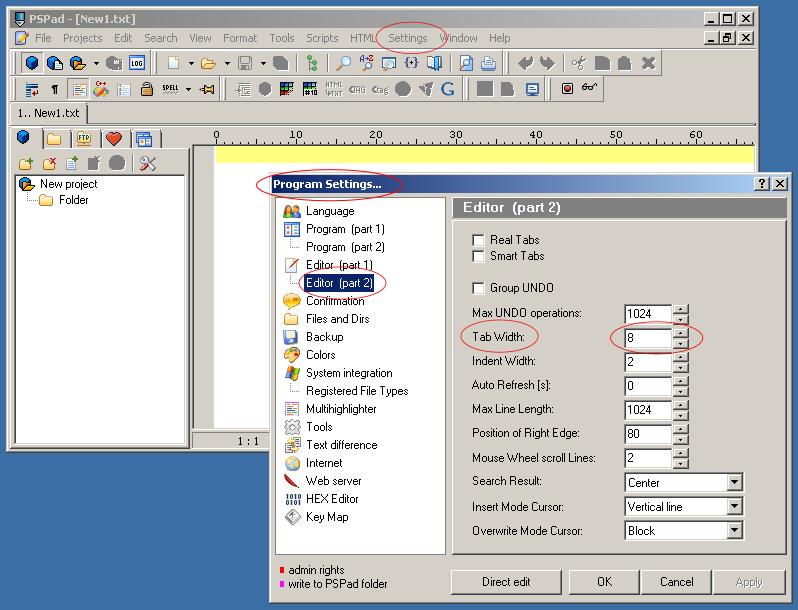This screenshot has width=798, height=610.
Task: Open the dropdown arrow next to save icon
Action: tap(263, 64)
